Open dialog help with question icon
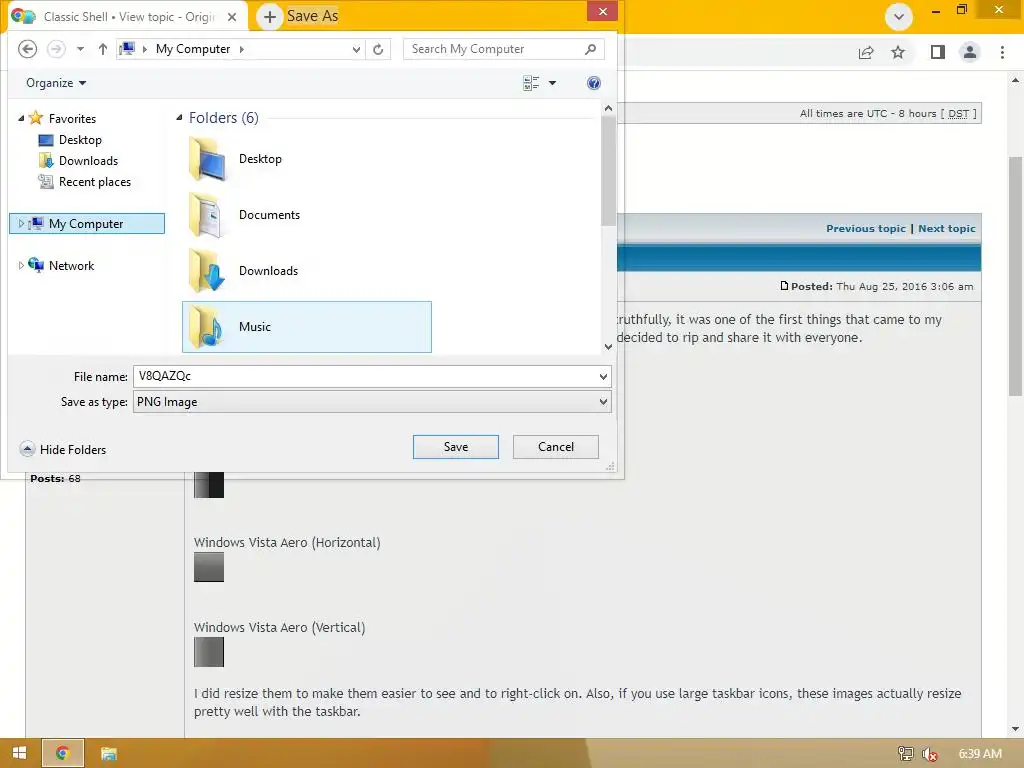This screenshot has width=1024, height=768. [594, 83]
